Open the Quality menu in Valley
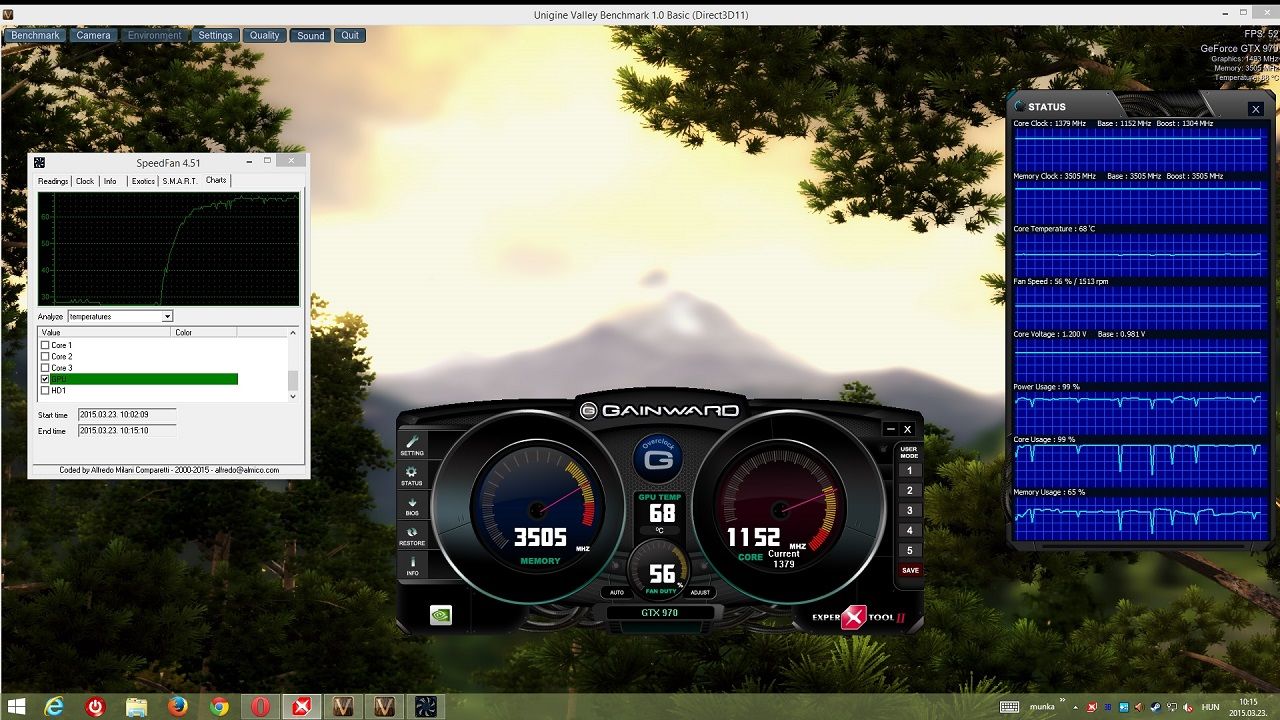1280x720 pixels. click(x=264, y=35)
